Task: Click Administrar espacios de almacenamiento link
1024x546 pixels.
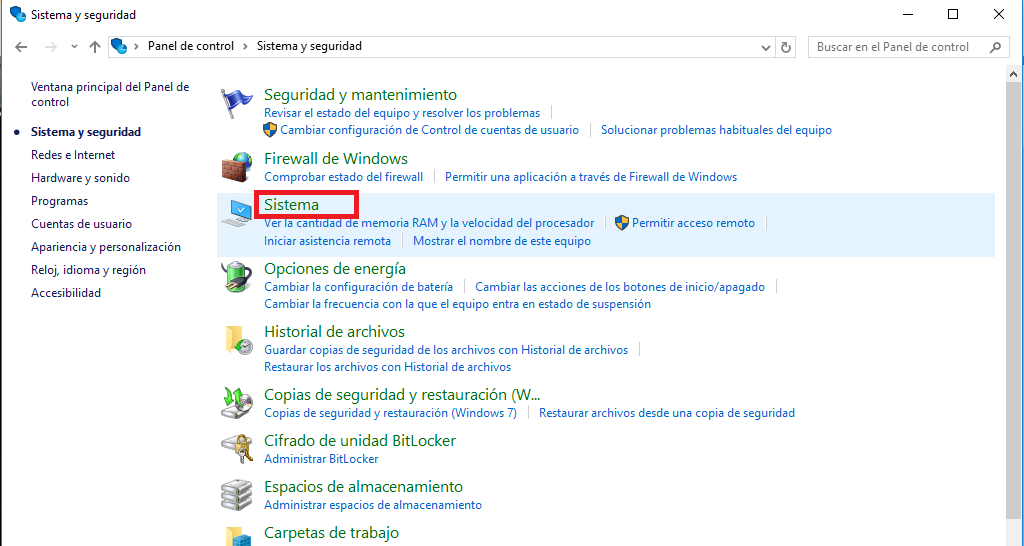Action: coord(373,505)
